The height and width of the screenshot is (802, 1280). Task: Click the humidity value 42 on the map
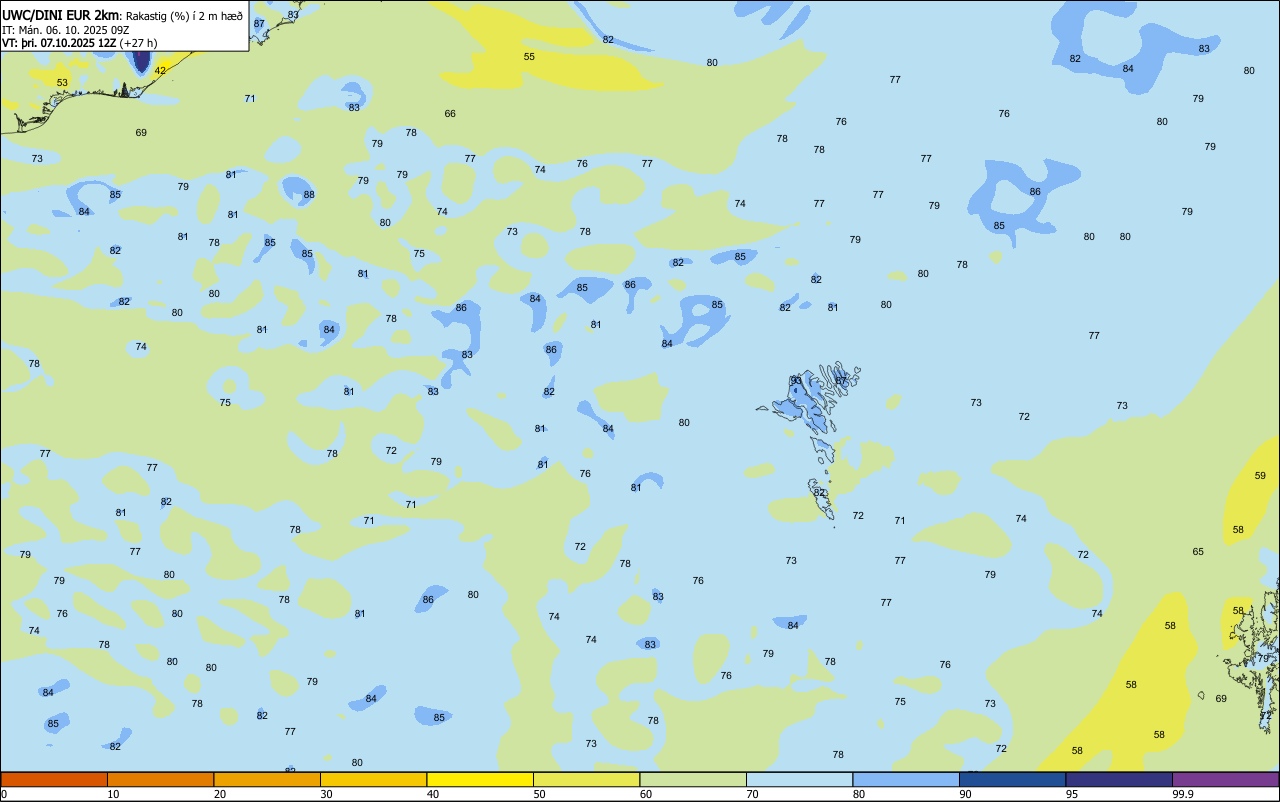point(160,70)
